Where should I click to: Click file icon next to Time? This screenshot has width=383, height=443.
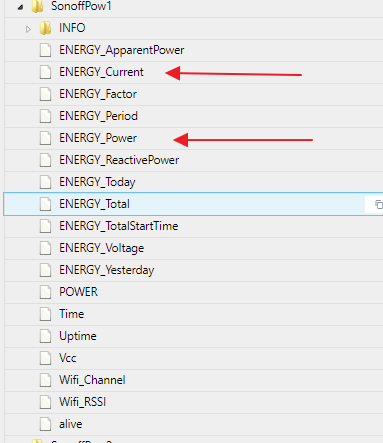(x=45, y=314)
